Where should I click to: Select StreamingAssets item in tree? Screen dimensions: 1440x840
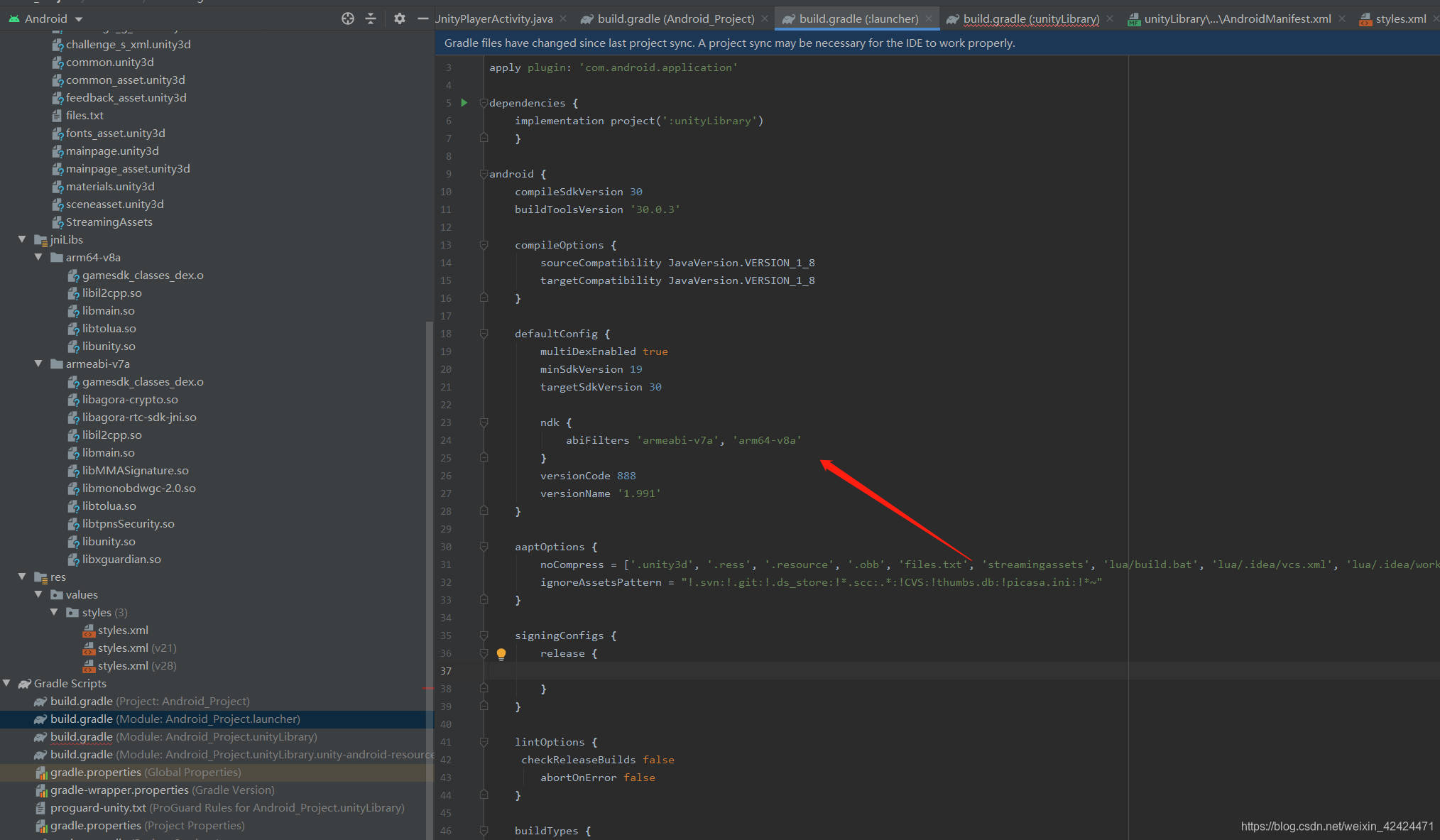coord(109,222)
